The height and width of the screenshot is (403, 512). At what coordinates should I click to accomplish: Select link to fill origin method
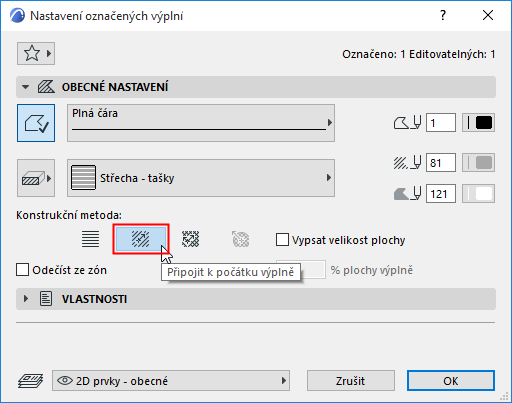coord(141,239)
